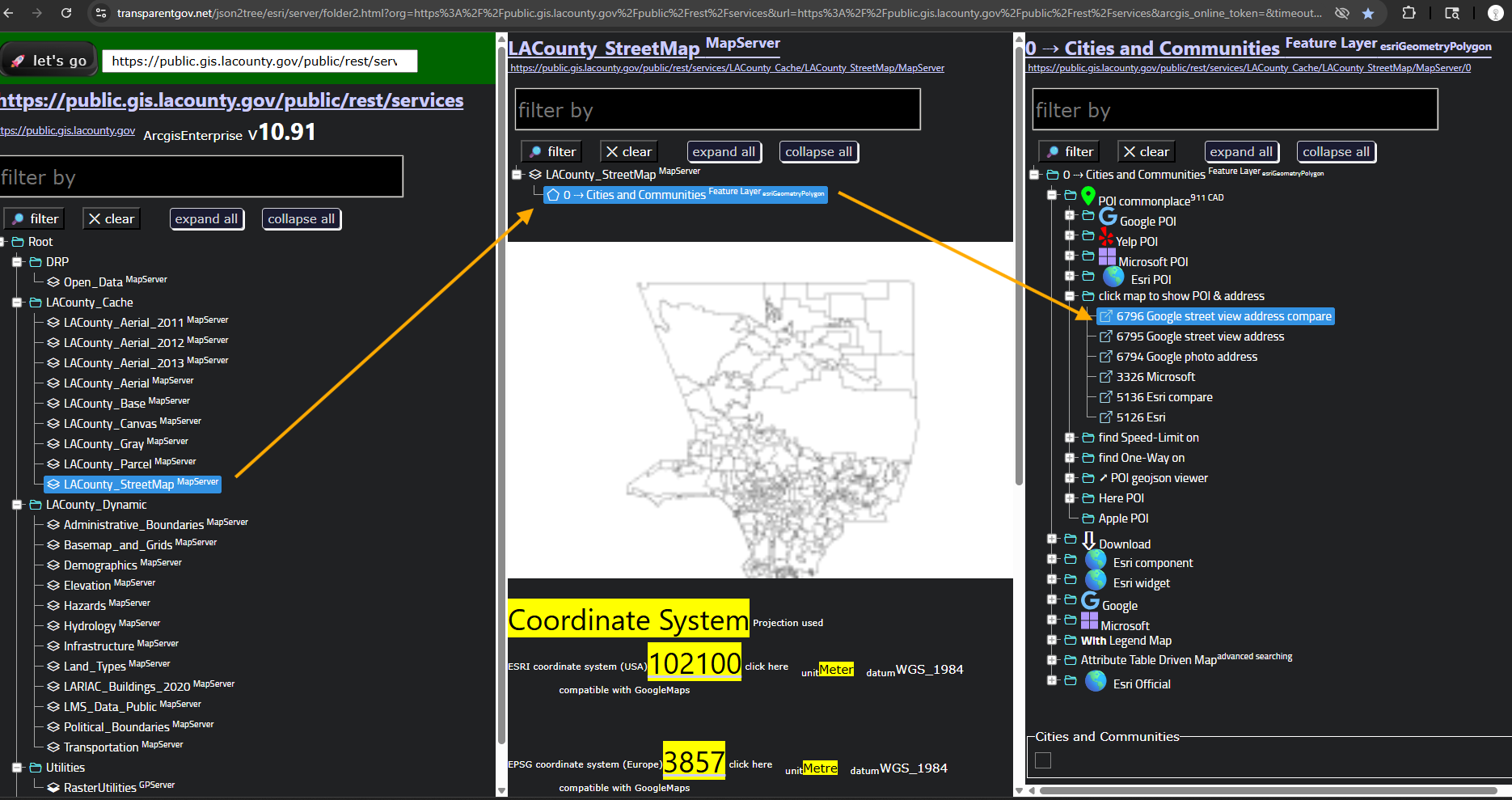Collapse the Utilities folder node

(17, 768)
